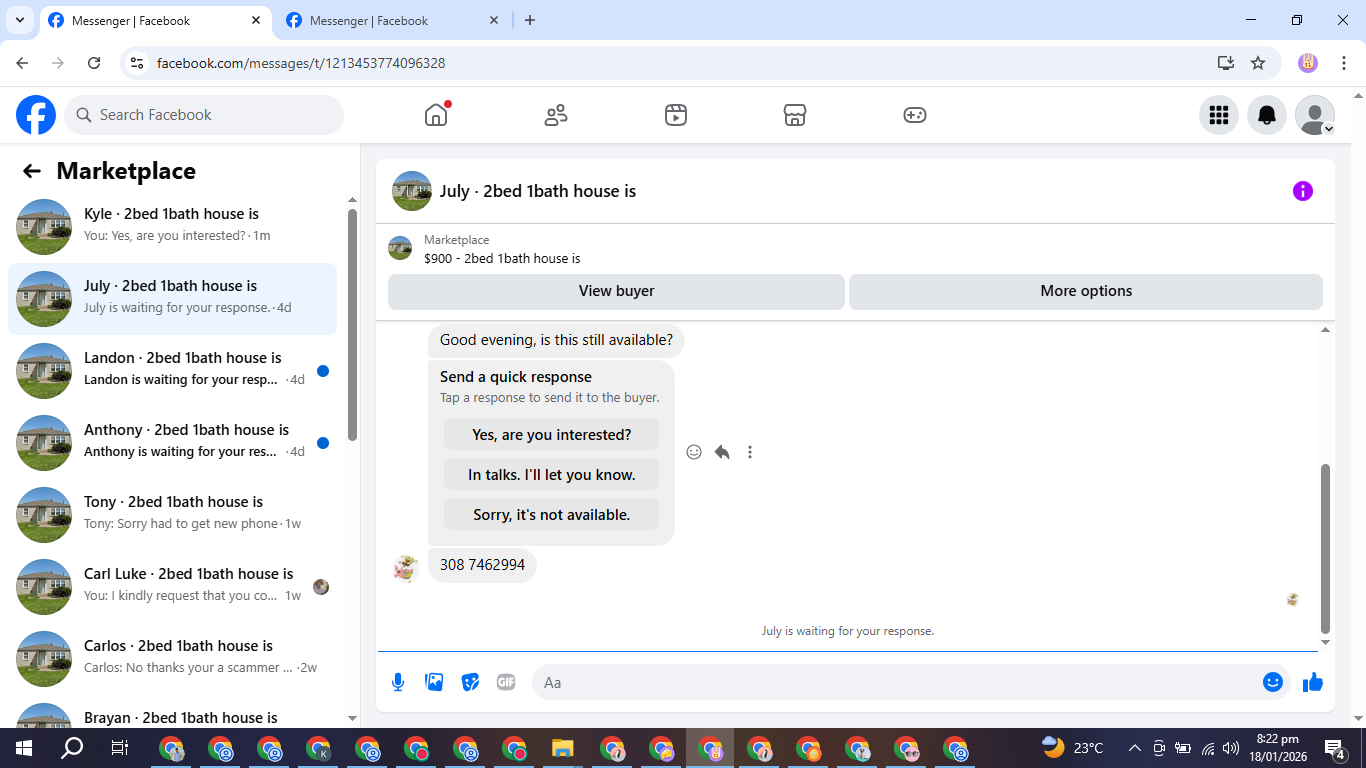Open conversation information purple icon
This screenshot has height=768, width=1366.
(1303, 191)
